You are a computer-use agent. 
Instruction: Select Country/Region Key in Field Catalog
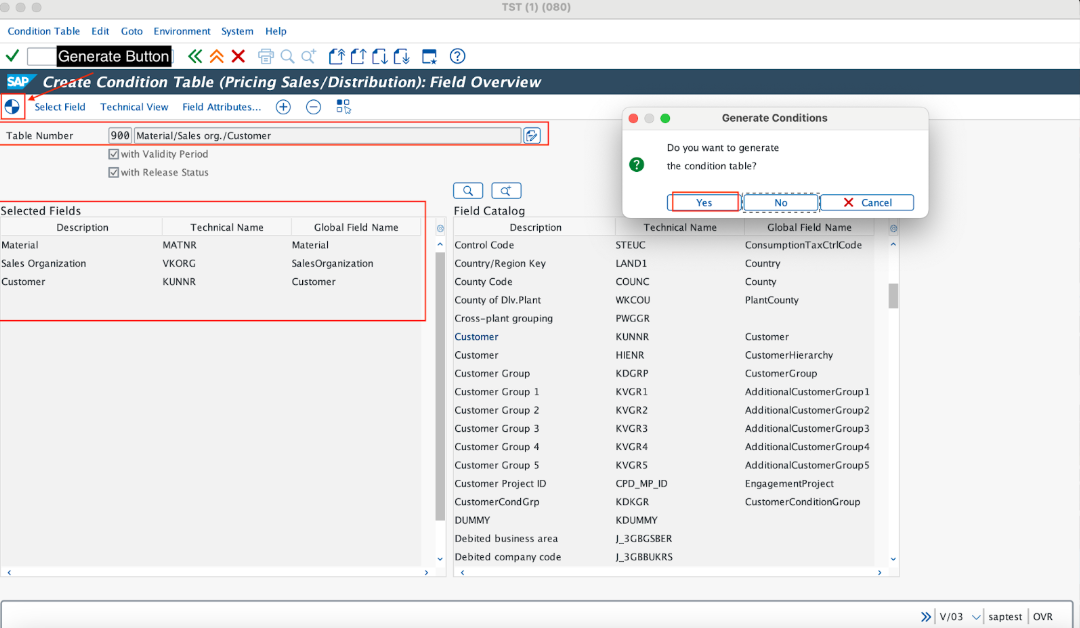(x=500, y=264)
